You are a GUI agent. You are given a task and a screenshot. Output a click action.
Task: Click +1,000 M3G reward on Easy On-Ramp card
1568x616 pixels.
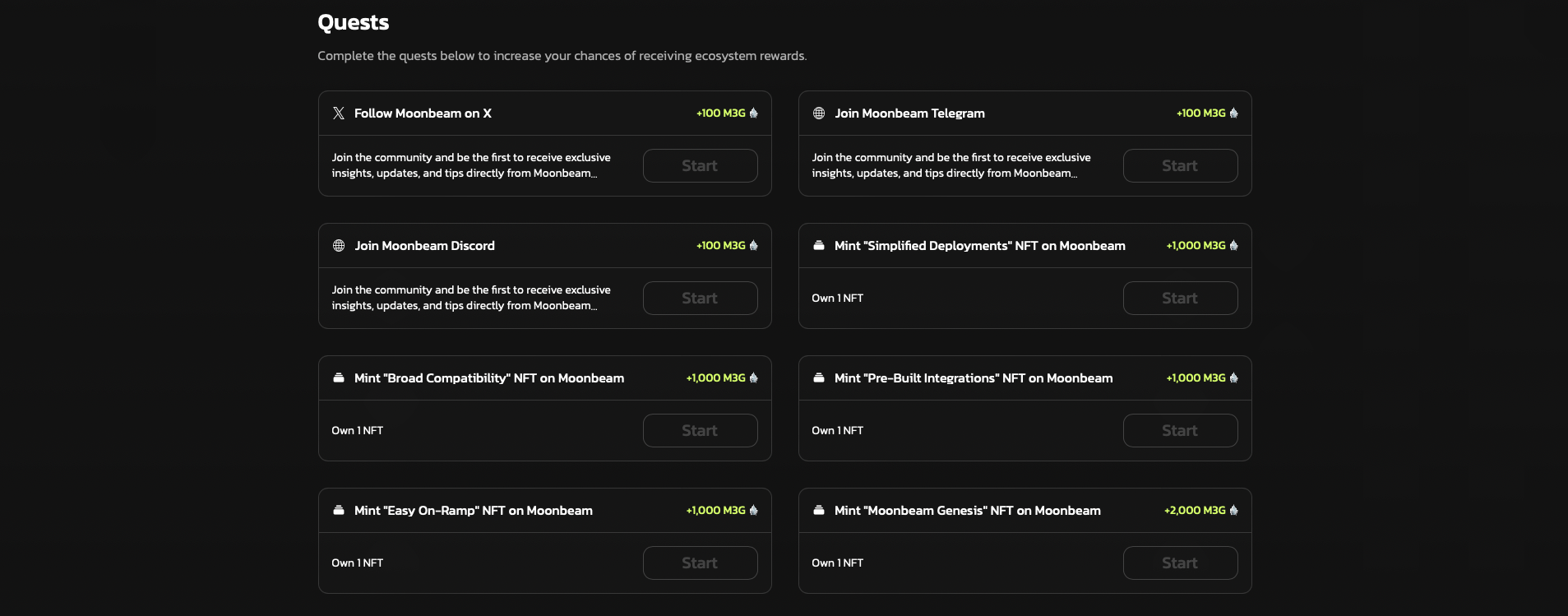[715, 510]
